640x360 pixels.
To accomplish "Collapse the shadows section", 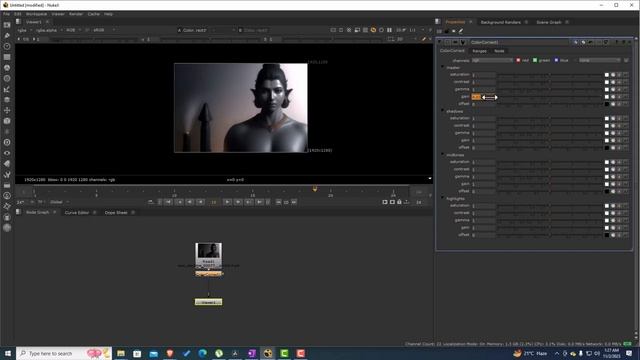I will [443, 111].
